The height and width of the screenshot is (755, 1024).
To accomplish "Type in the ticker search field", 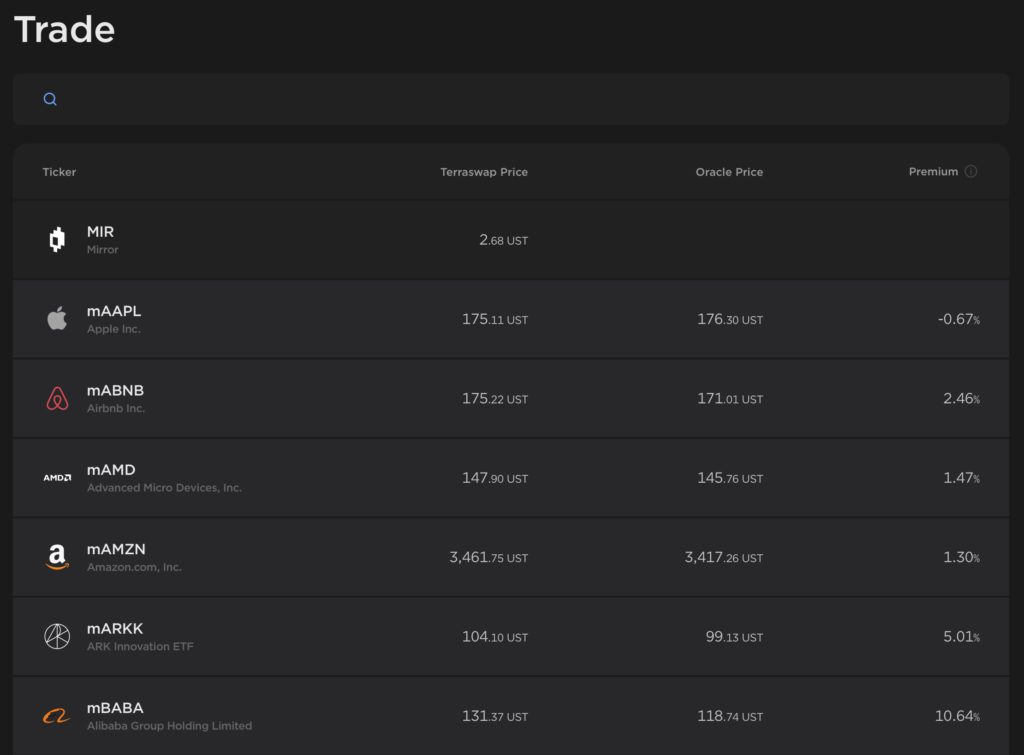I will 520,99.
